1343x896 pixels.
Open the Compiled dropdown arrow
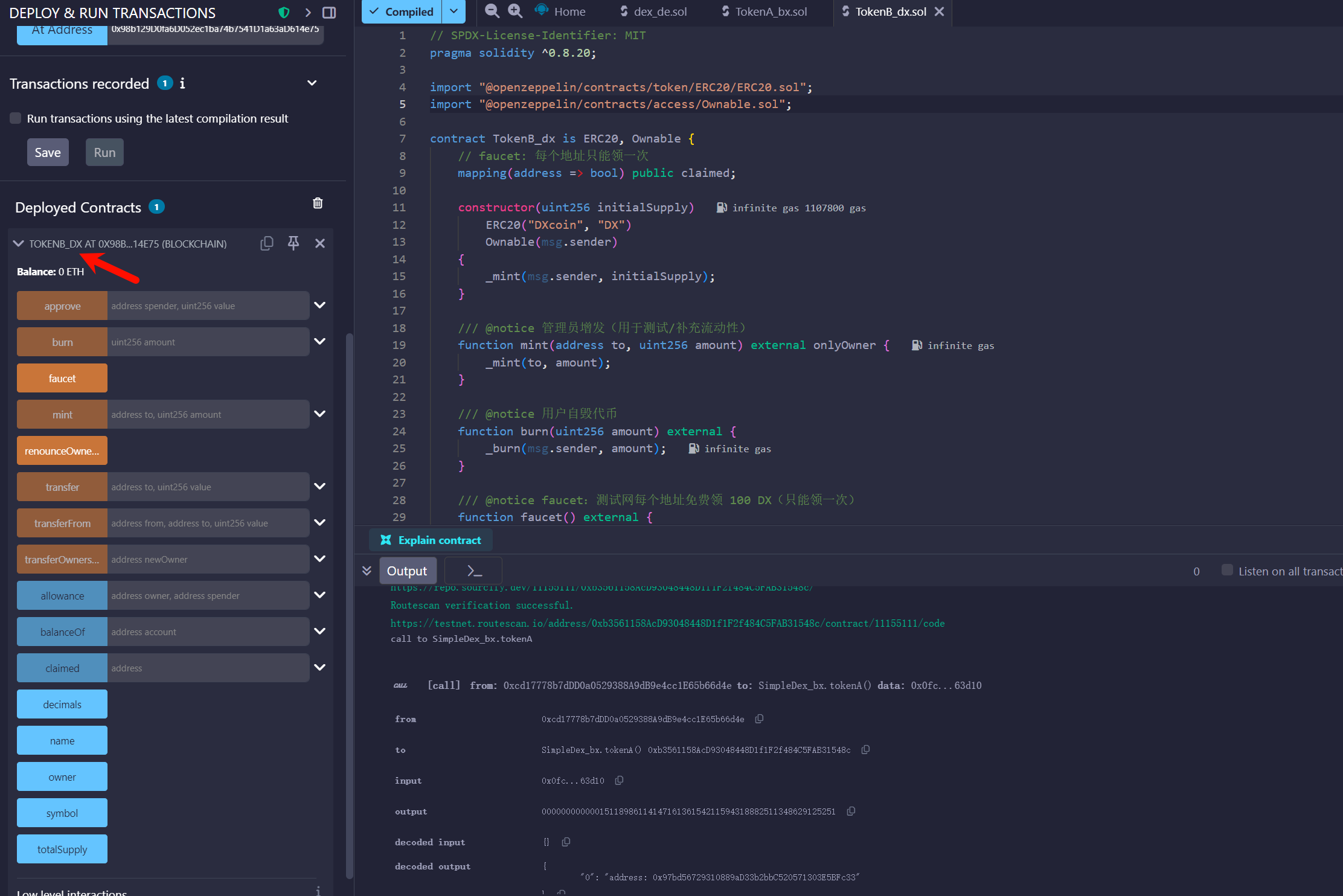pos(454,11)
